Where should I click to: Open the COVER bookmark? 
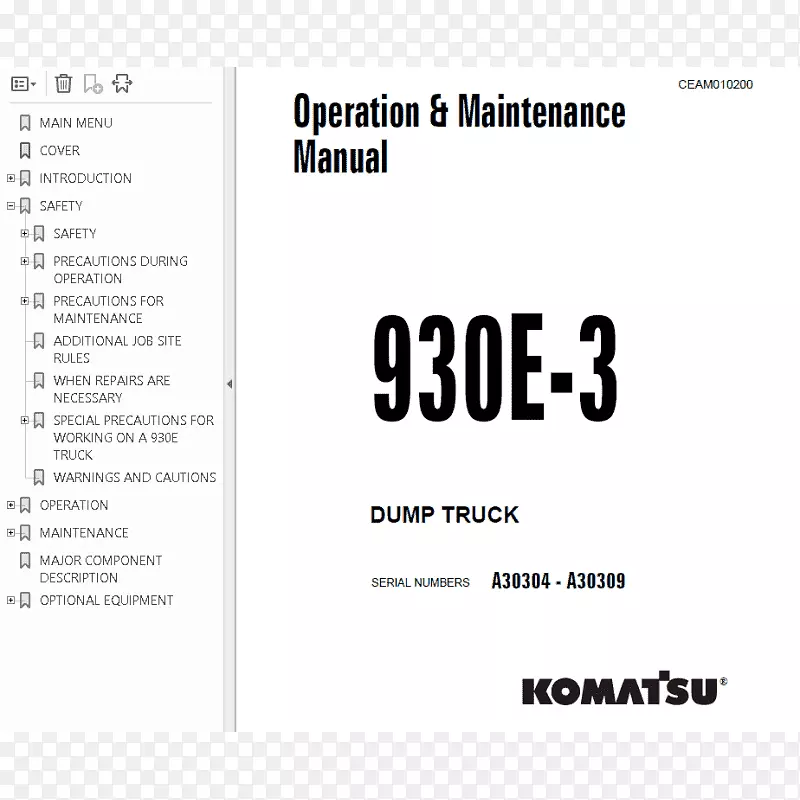click(60, 151)
